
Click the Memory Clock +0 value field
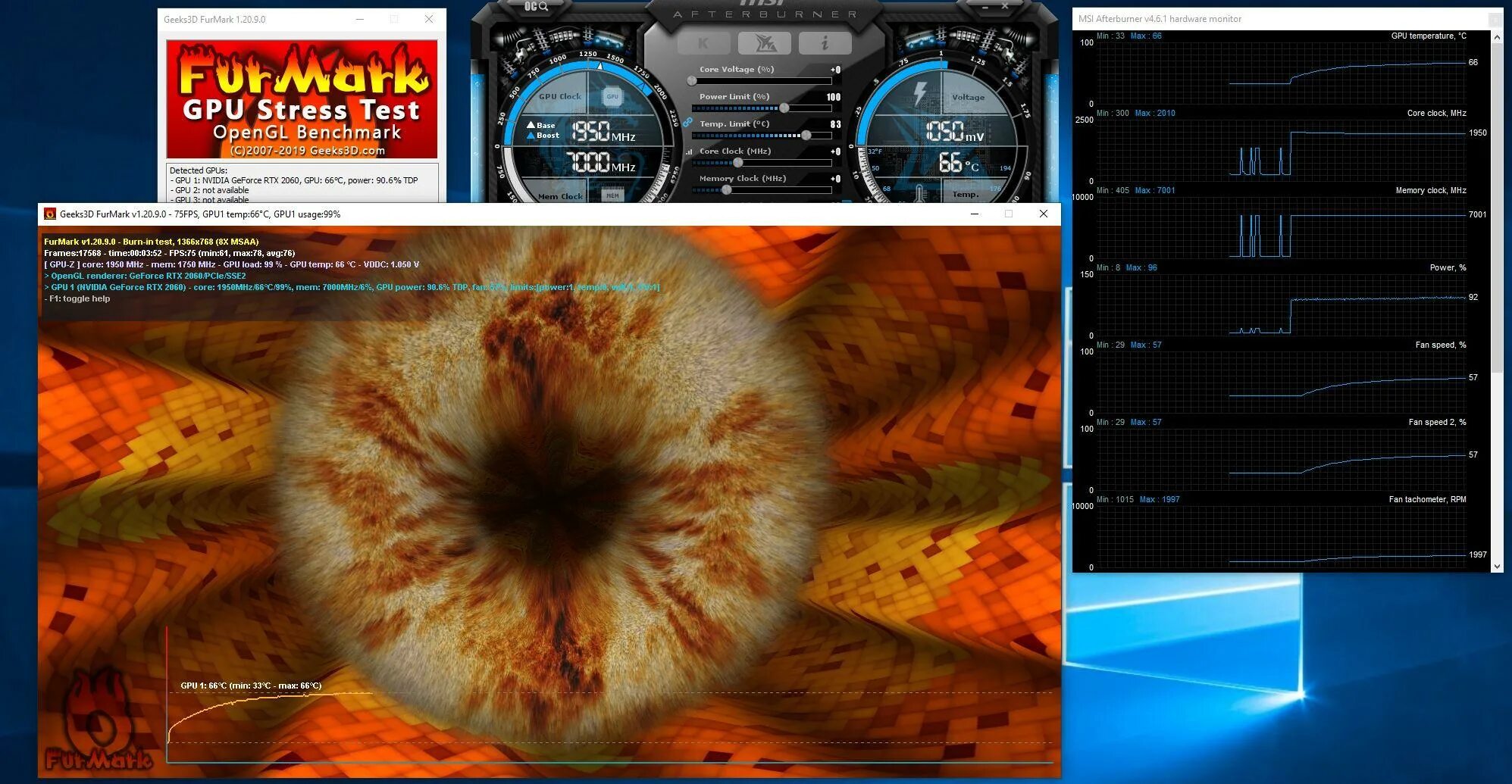[x=835, y=179]
